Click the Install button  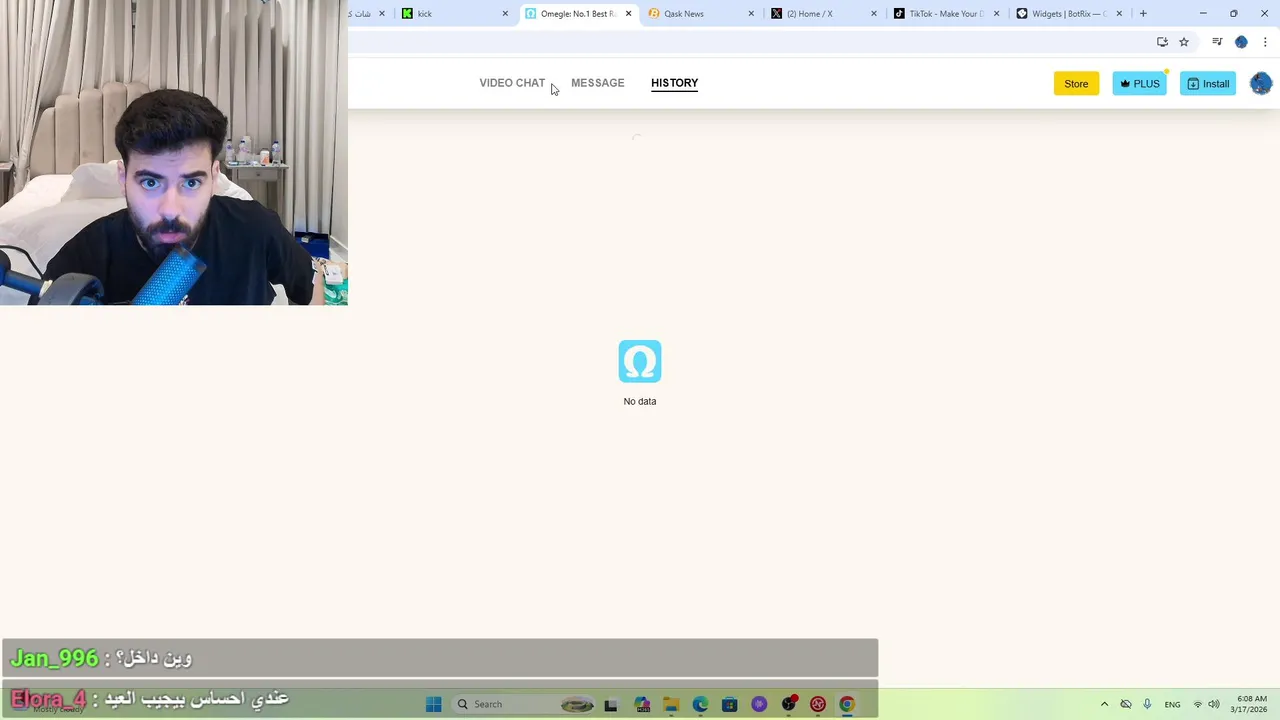[1208, 84]
